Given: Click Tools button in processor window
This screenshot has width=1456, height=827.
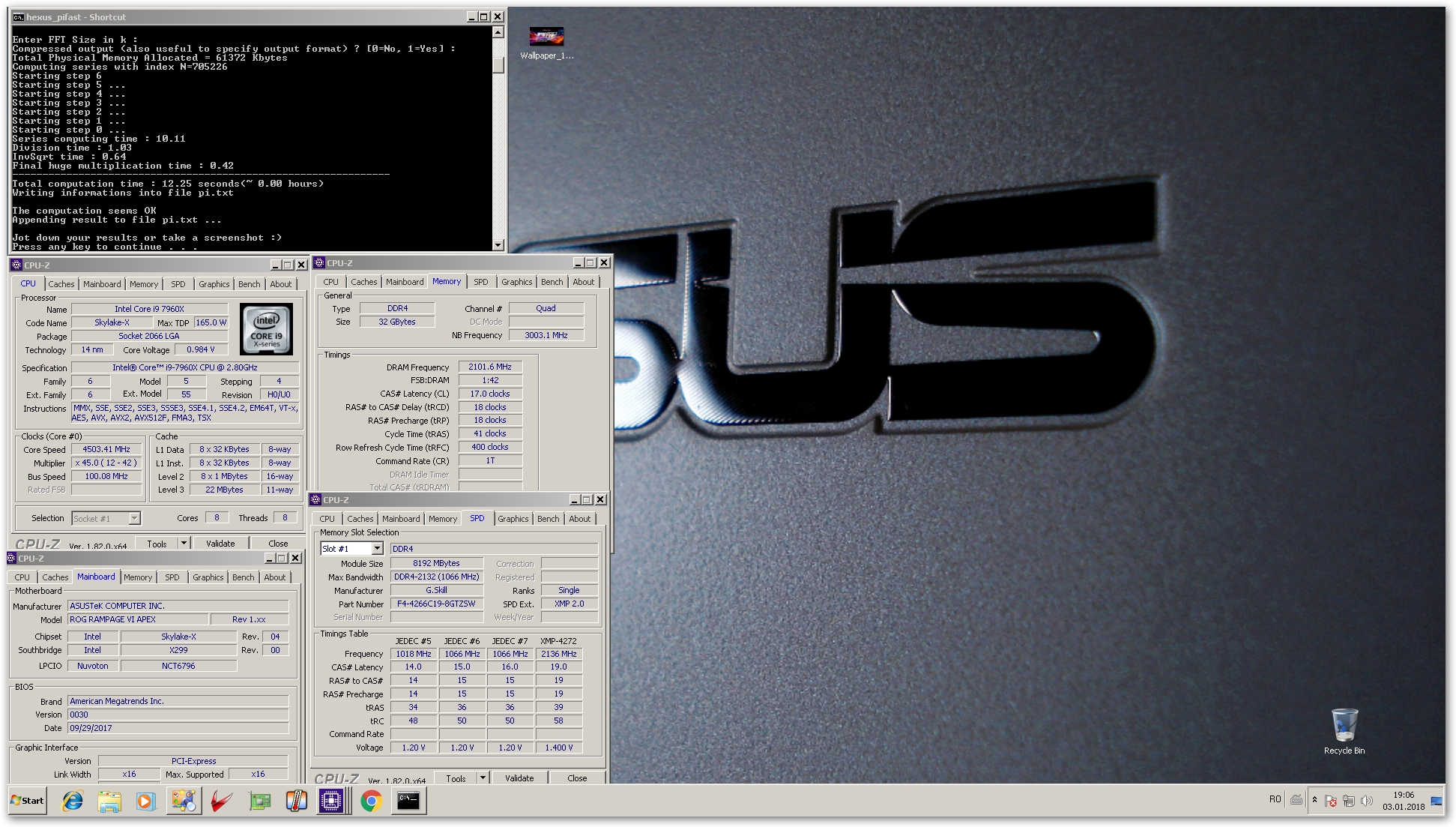Looking at the screenshot, I should [x=157, y=544].
